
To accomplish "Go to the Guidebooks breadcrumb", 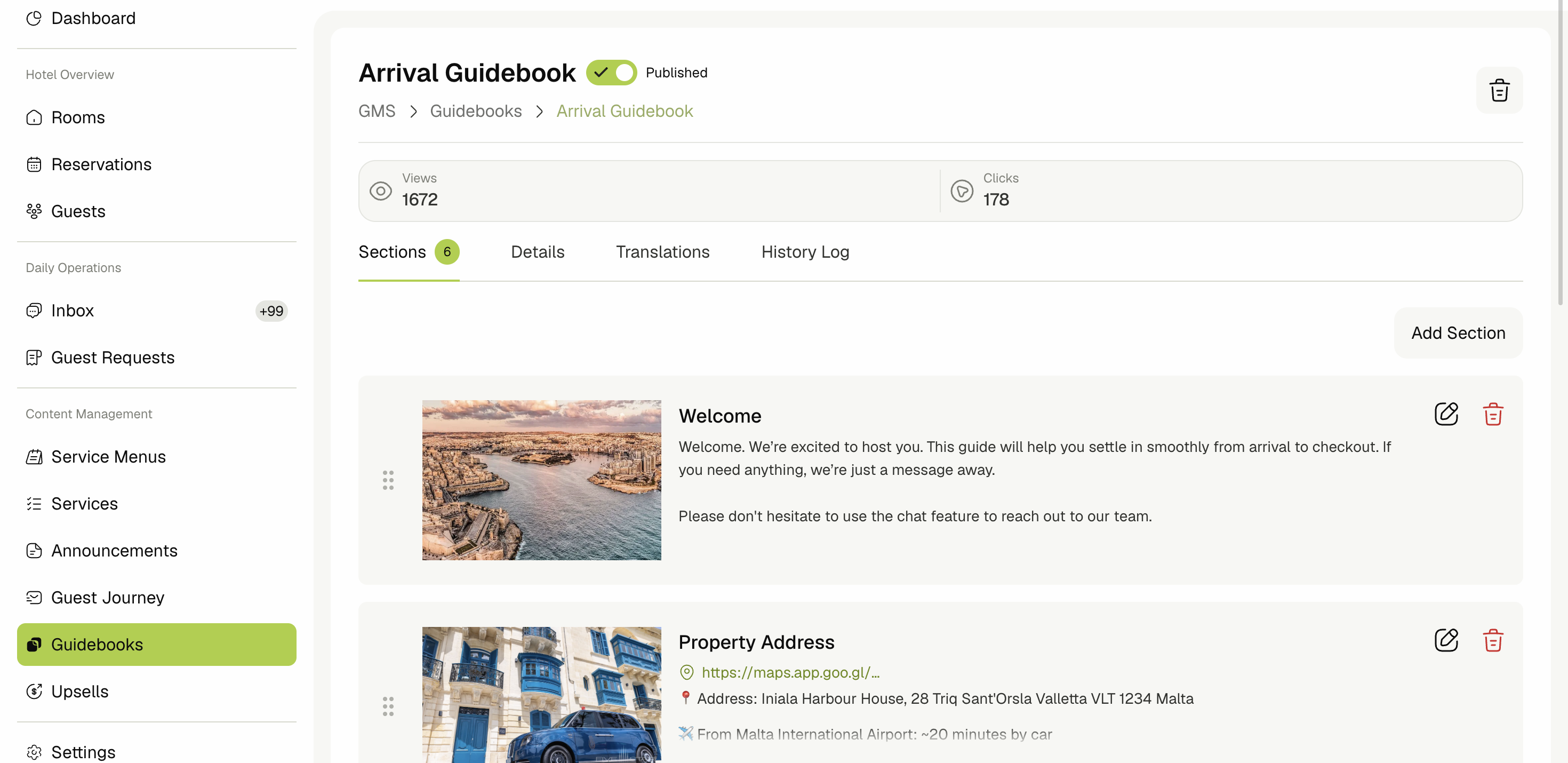I will click(x=475, y=111).
